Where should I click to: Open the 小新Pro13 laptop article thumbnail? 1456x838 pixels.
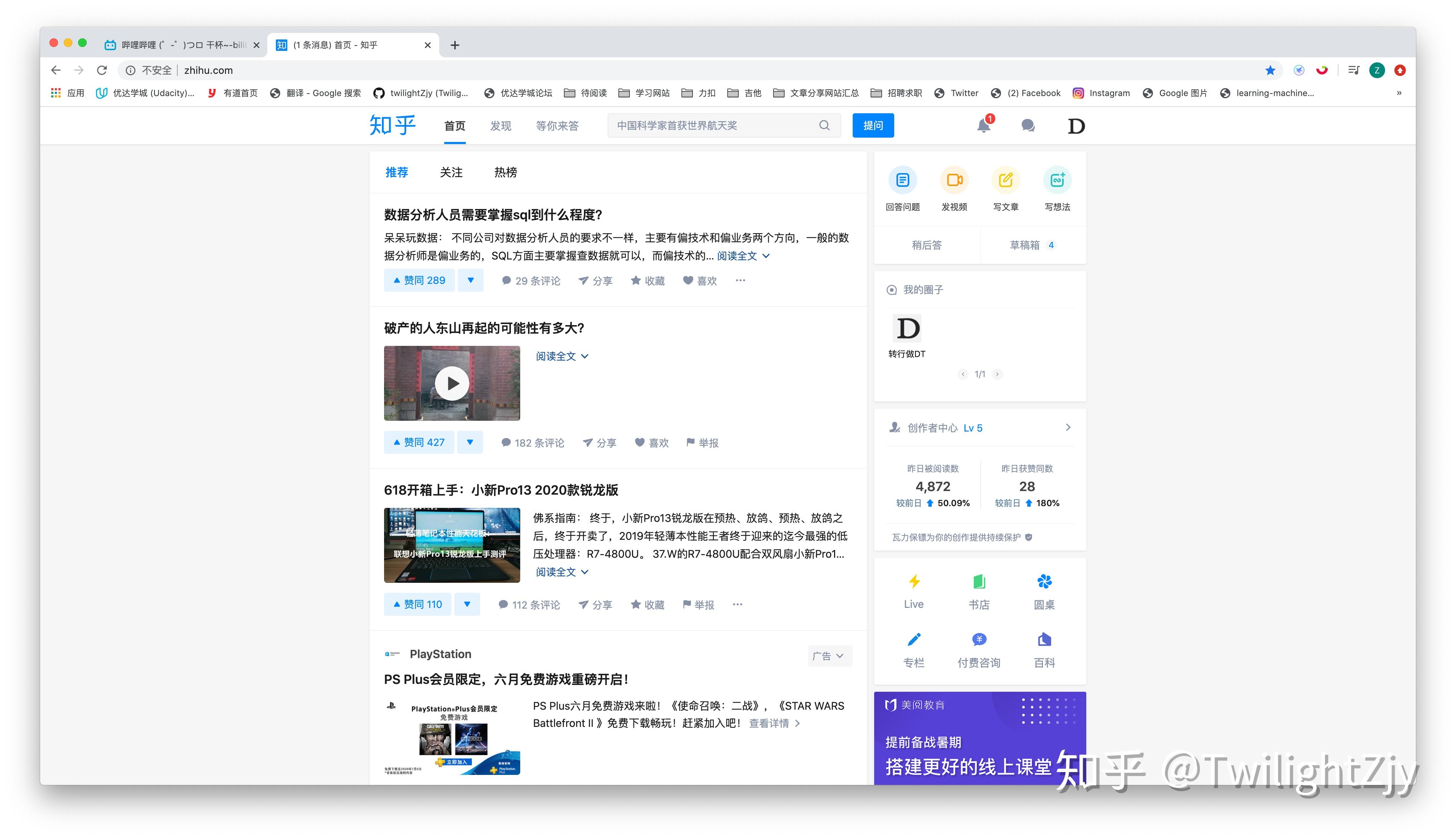451,545
